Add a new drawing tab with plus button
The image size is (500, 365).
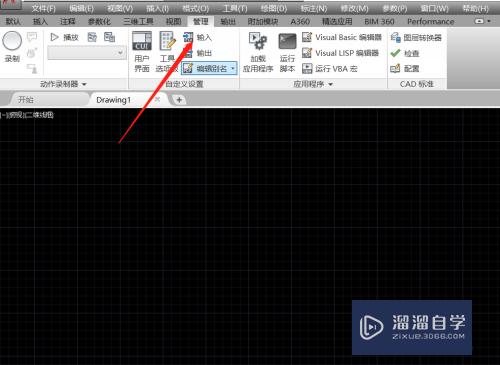coord(179,100)
